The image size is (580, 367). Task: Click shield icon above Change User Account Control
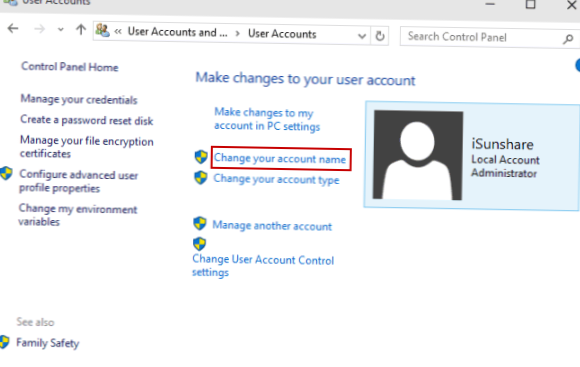200,244
